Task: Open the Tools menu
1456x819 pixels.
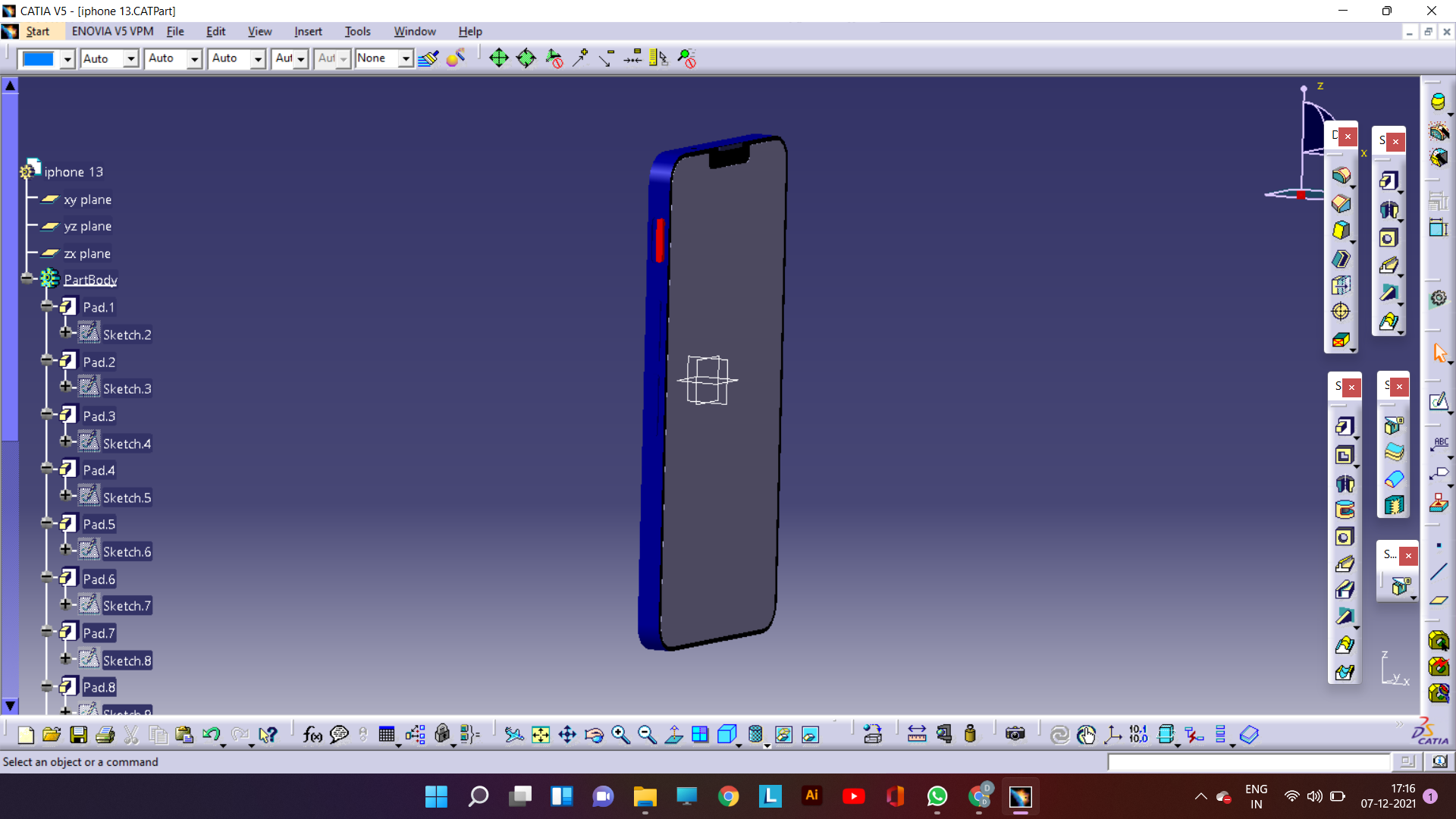Action: point(357,31)
